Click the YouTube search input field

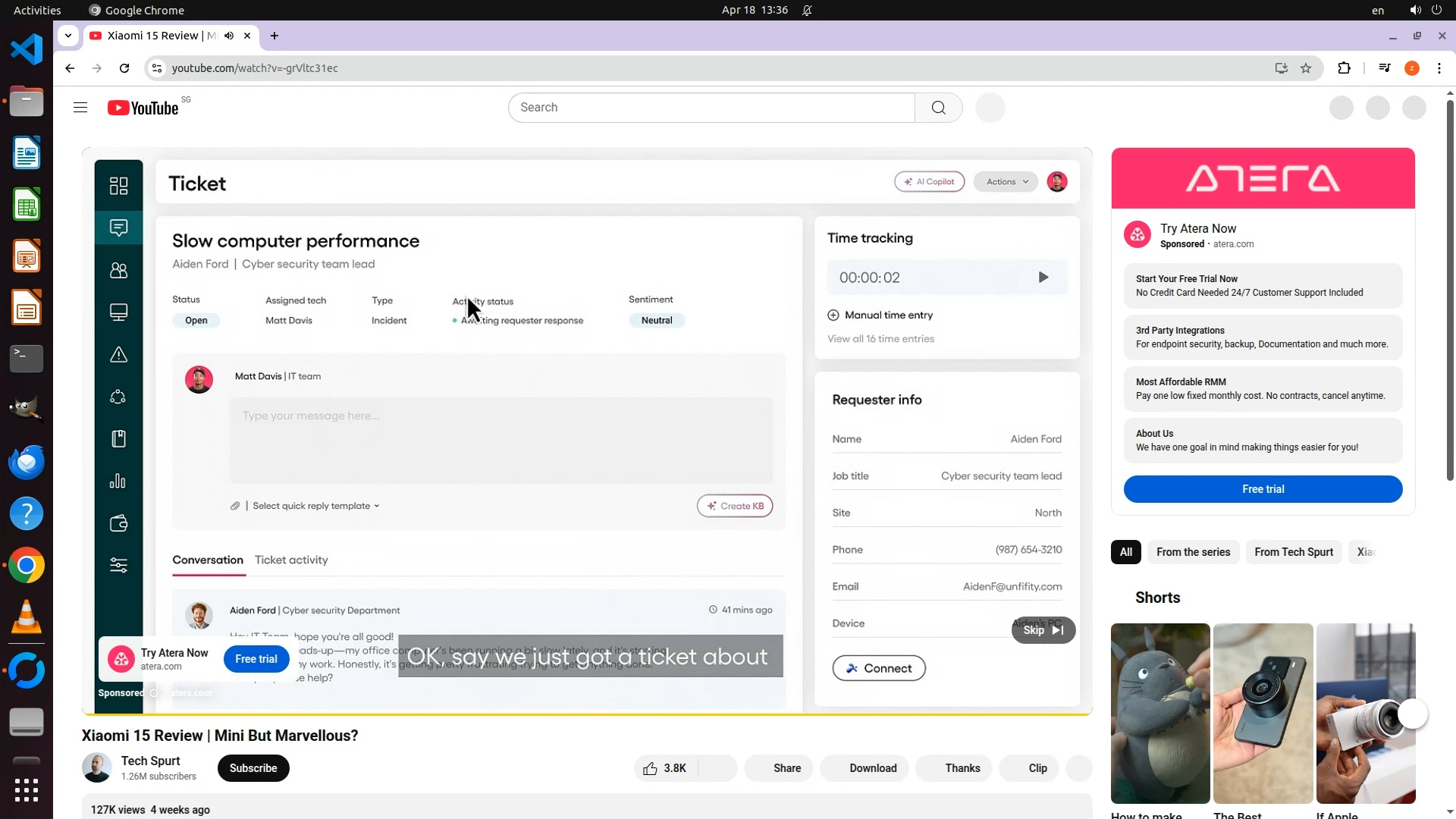(x=711, y=108)
